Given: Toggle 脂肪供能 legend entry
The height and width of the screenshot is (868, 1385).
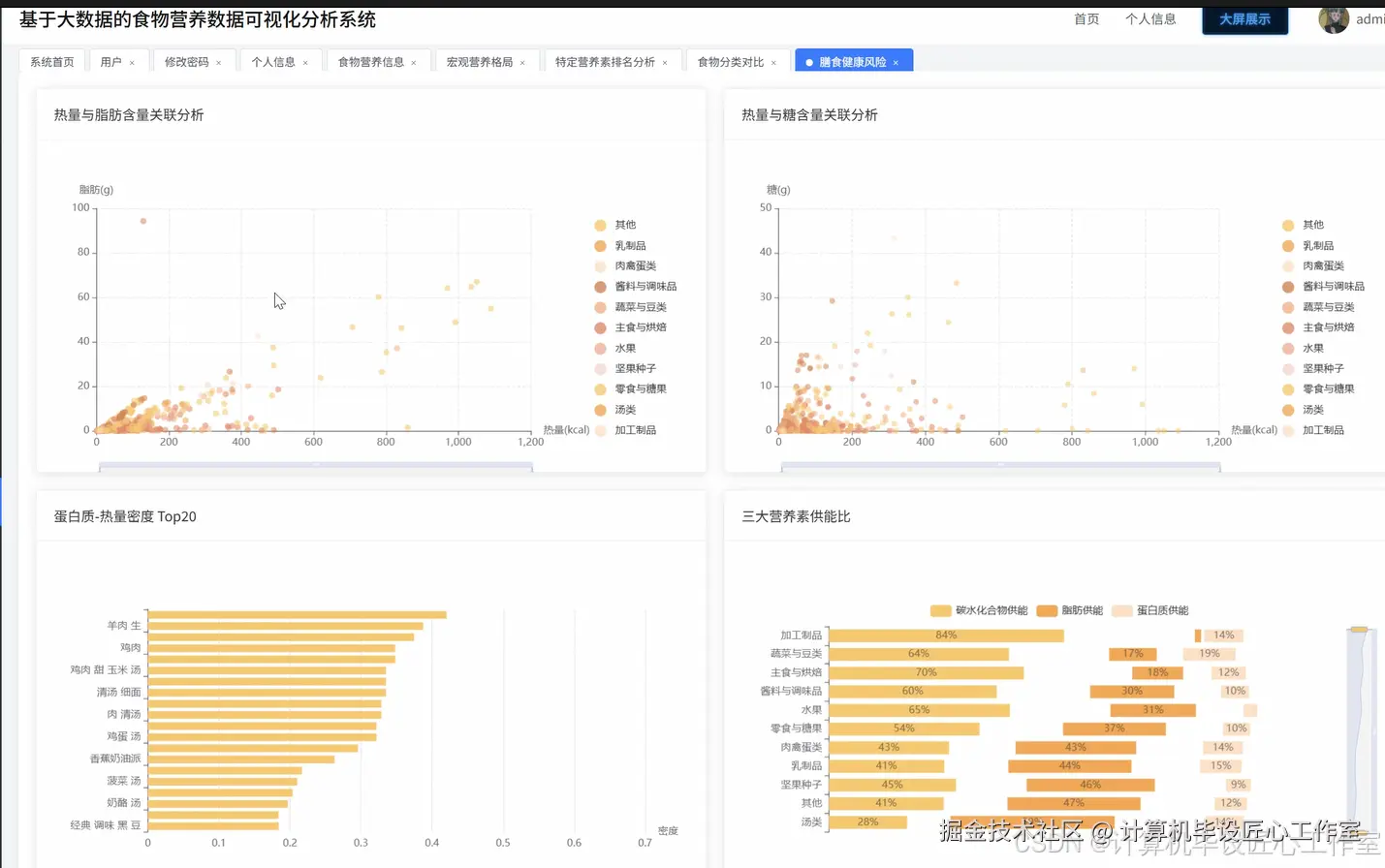Looking at the screenshot, I should [x=1070, y=611].
